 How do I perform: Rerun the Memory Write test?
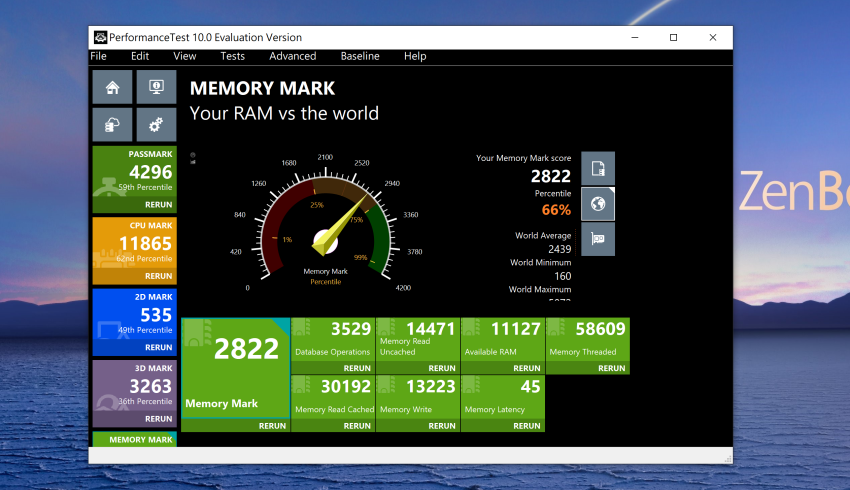point(442,426)
